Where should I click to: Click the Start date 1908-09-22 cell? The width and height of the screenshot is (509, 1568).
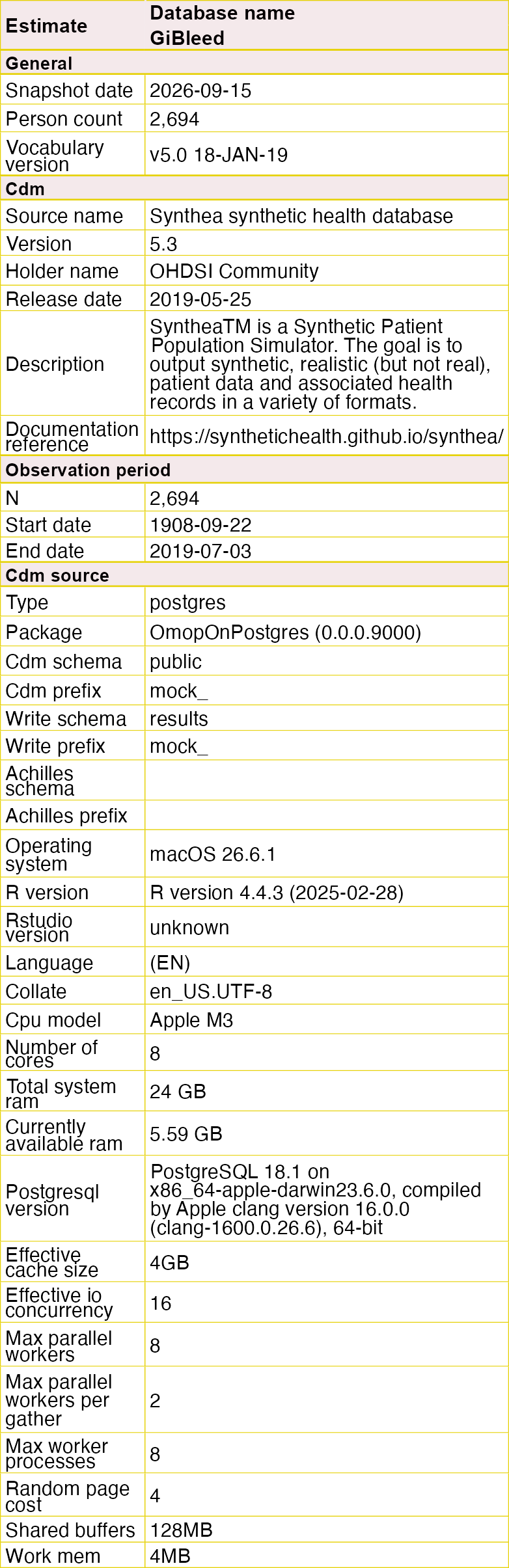(x=327, y=524)
